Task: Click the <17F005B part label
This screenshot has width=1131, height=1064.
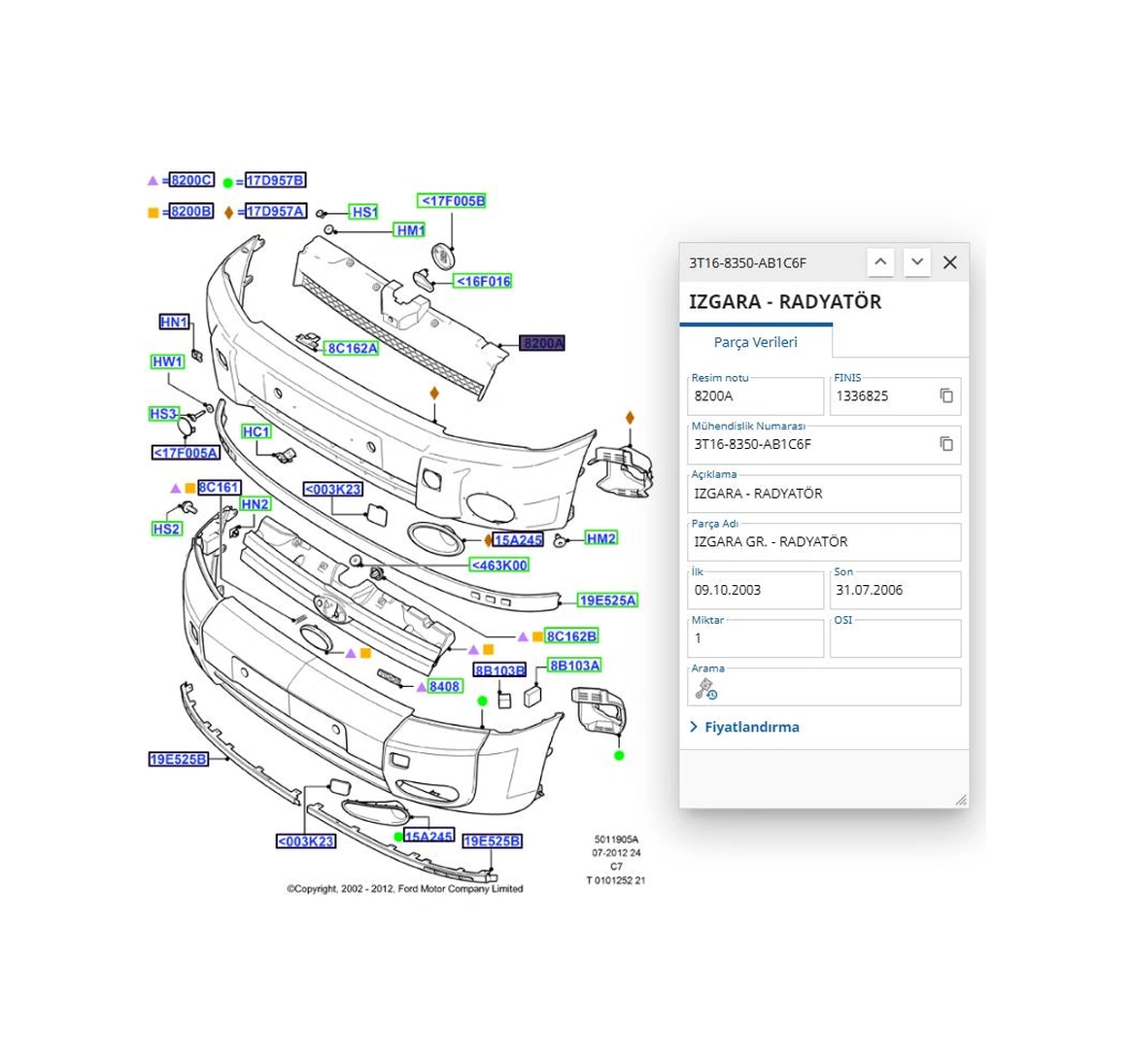Action: click(452, 200)
